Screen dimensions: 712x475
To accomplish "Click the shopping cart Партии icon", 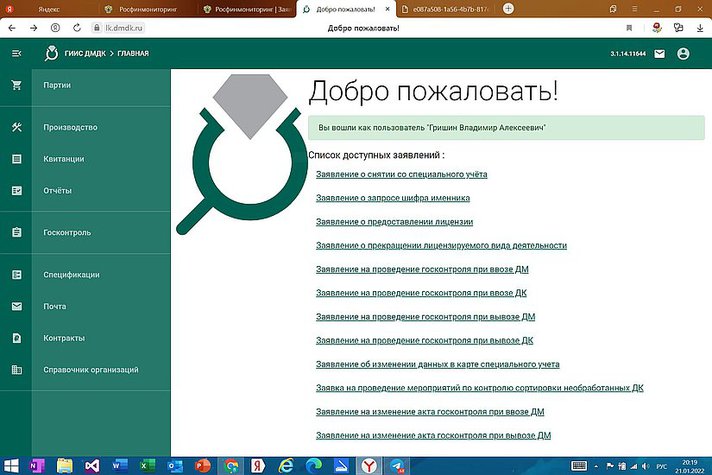I will pyautogui.click(x=16, y=86).
